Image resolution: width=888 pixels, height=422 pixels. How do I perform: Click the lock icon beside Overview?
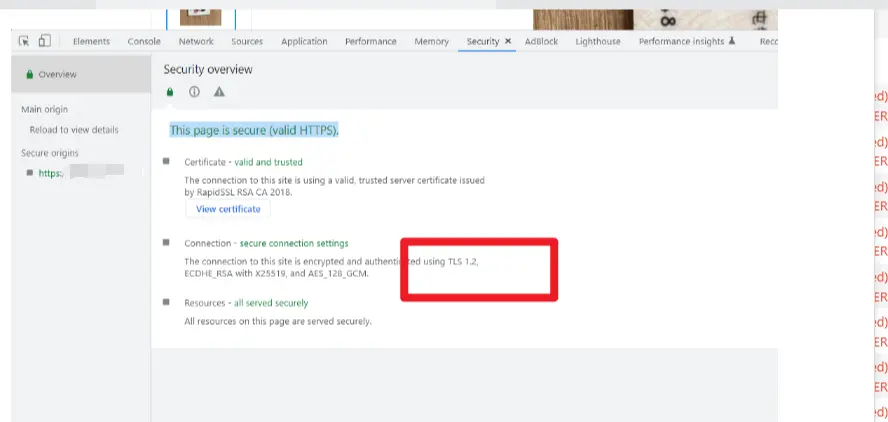(x=30, y=74)
